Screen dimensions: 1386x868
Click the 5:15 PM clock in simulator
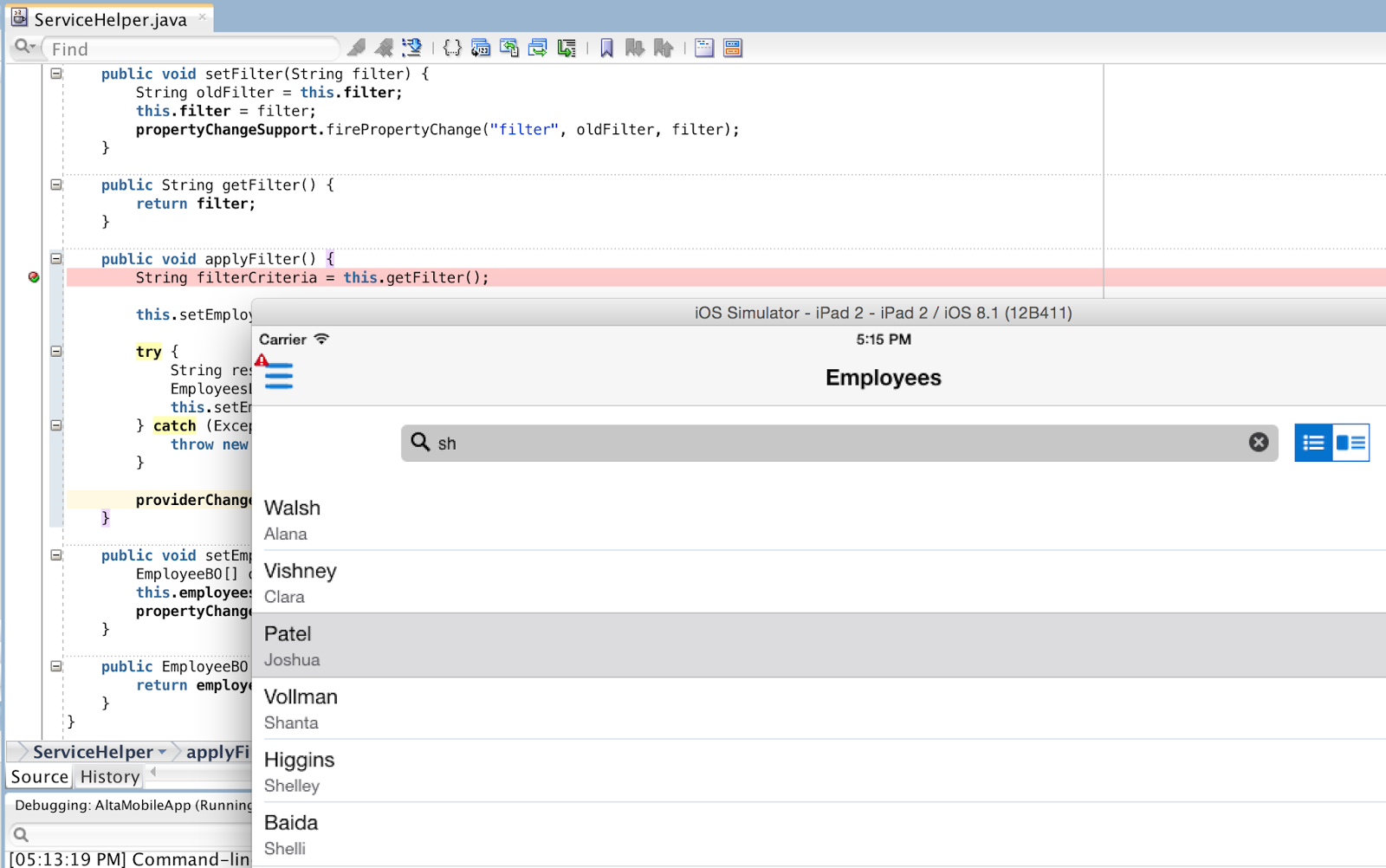tap(883, 340)
